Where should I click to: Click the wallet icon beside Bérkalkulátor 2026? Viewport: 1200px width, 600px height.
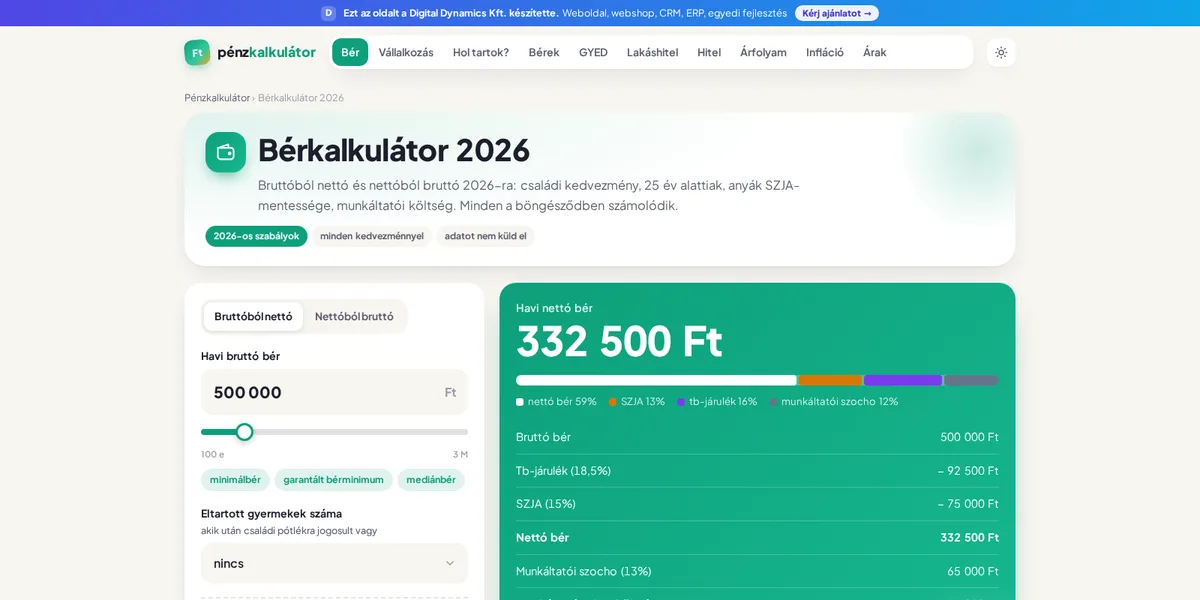click(x=226, y=152)
